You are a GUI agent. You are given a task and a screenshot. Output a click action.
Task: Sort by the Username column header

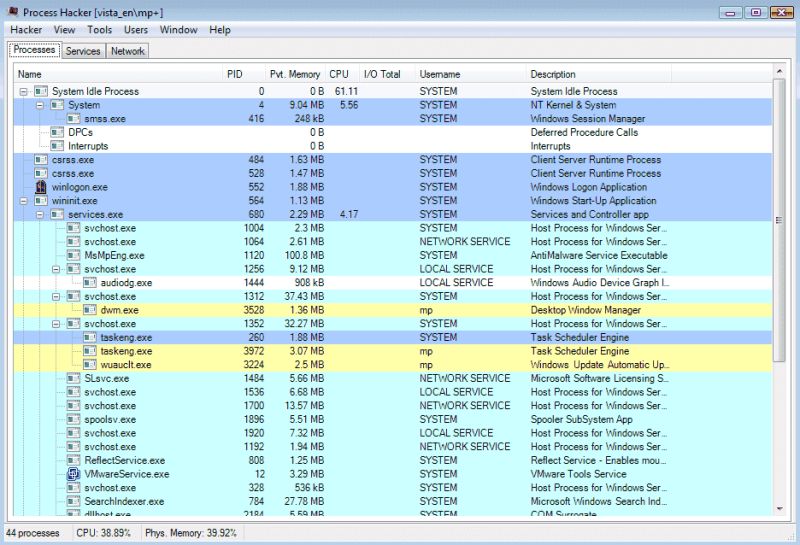pyautogui.click(x=470, y=75)
